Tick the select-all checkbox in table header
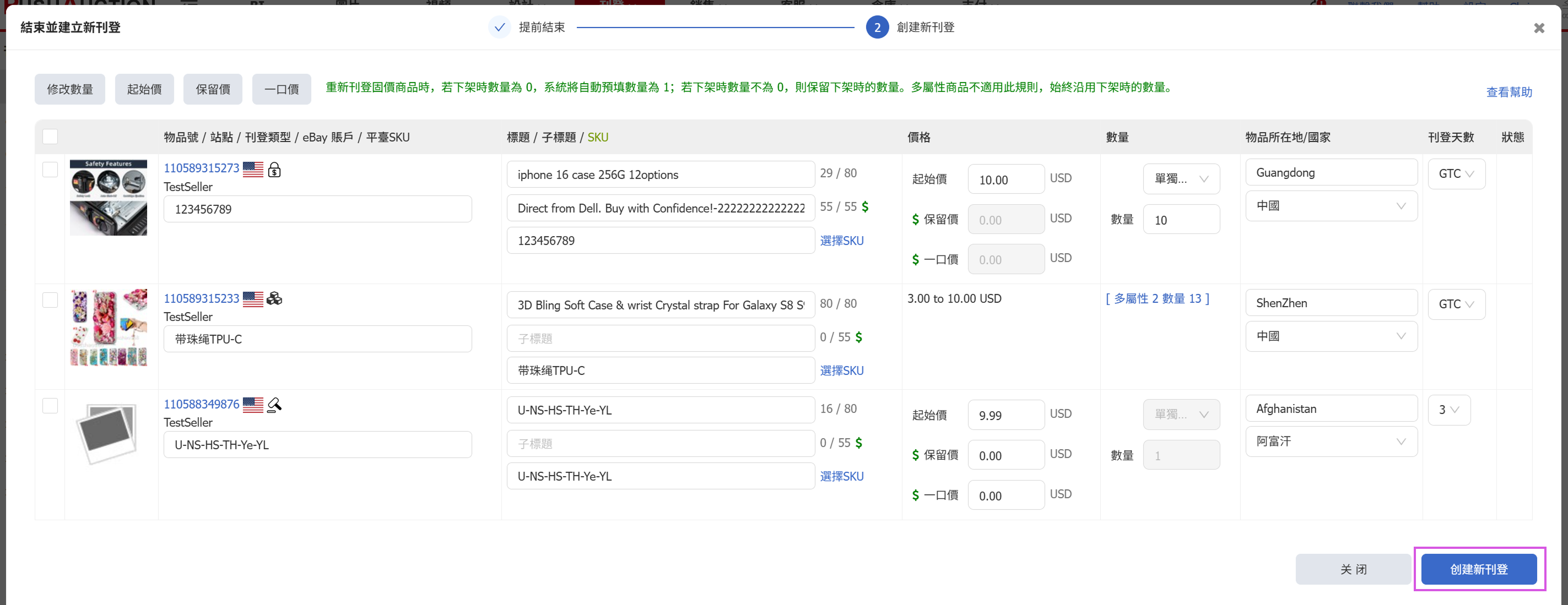The width and height of the screenshot is (1568, 605). [51, 137]
